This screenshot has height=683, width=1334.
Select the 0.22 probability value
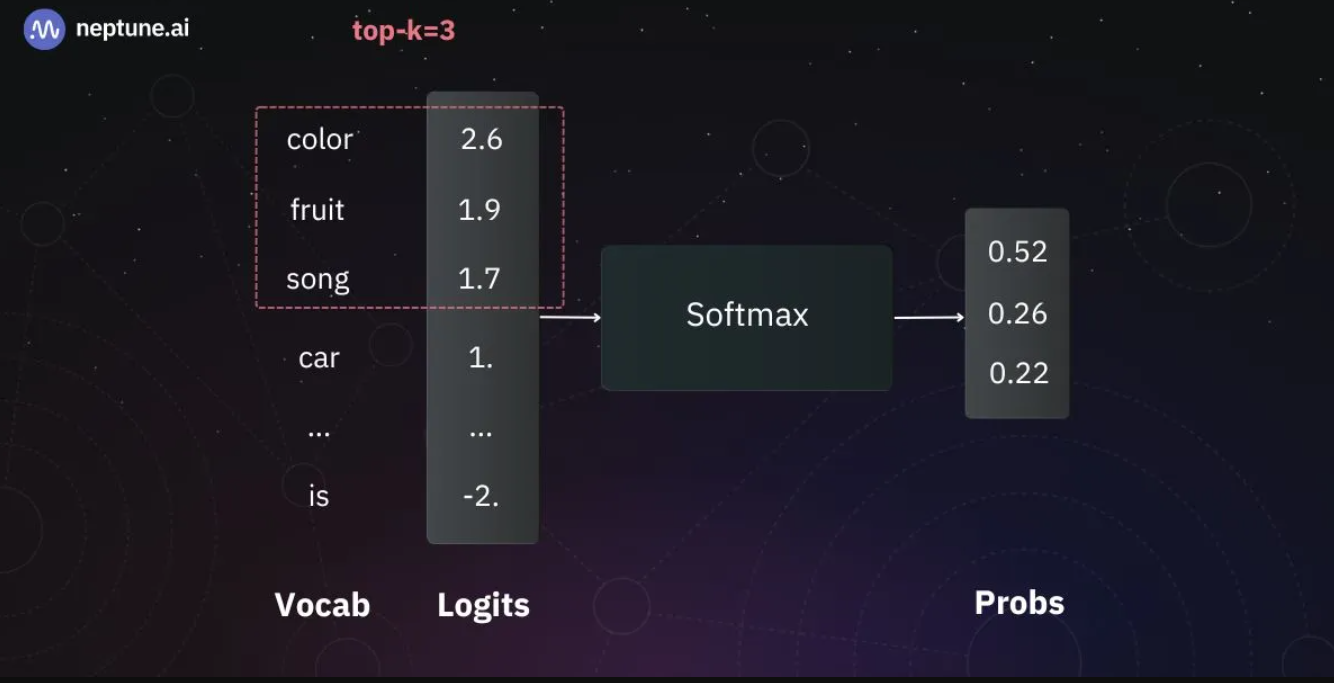1018,374
